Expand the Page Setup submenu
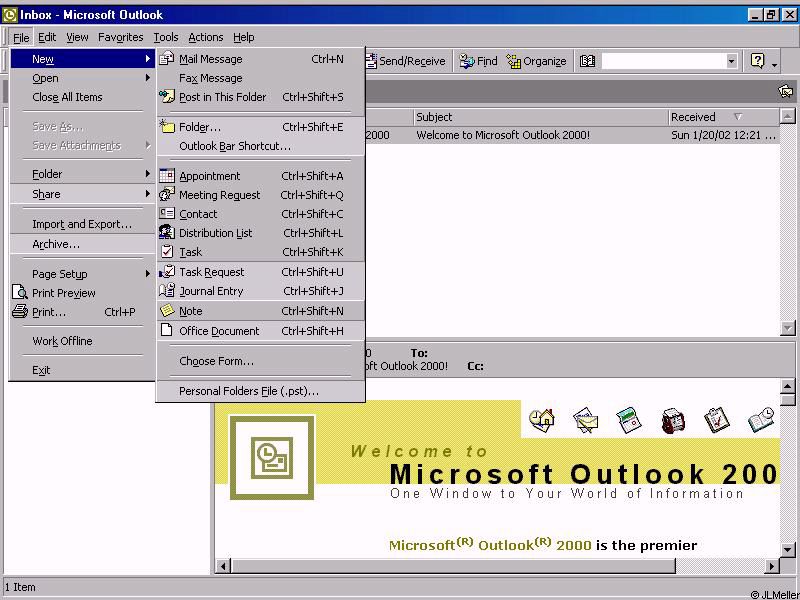Screen dimensions: 800x600 [x=83, y=273]
